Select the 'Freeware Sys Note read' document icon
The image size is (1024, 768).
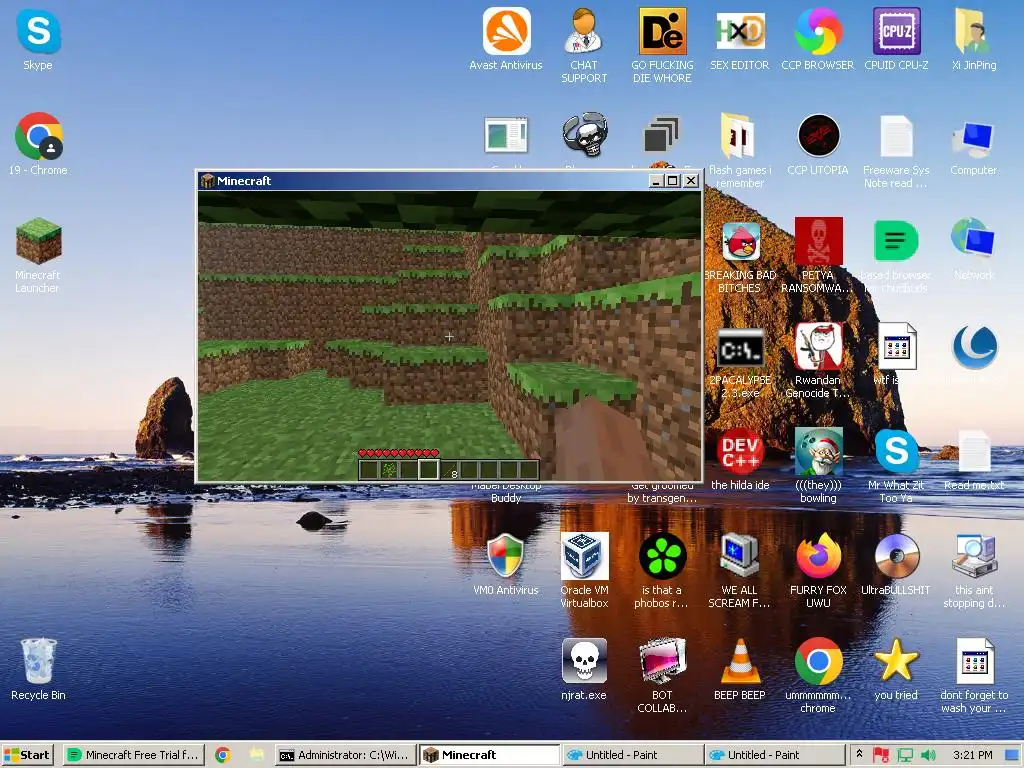pos(896,136)
